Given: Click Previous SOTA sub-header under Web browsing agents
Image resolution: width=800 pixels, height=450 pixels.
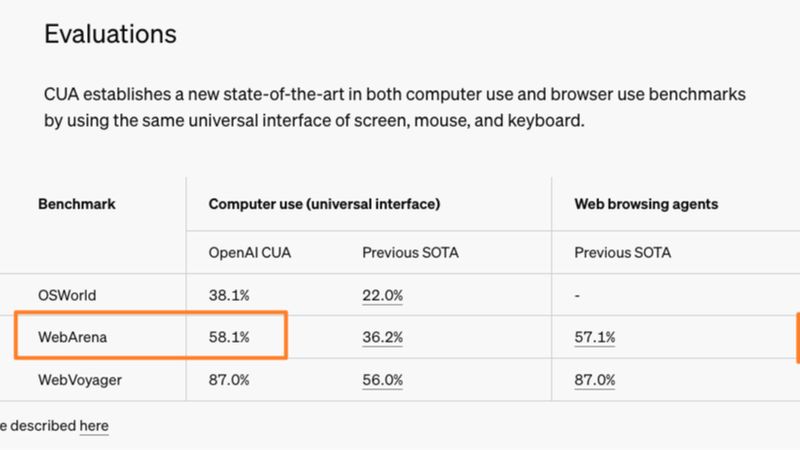Looking at the screenshot, I should [622, 253].
